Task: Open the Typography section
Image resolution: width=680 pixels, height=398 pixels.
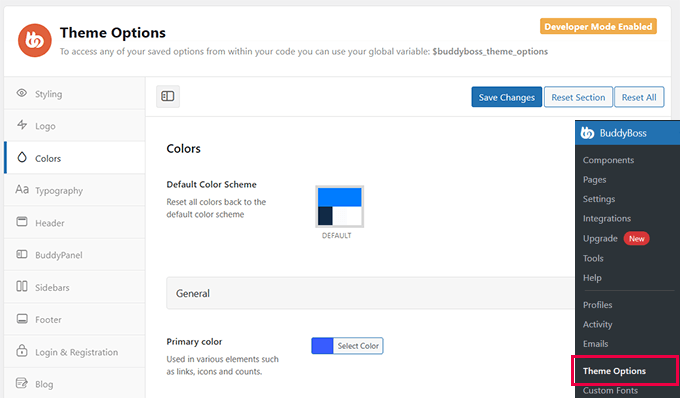Action: point(75,190)
